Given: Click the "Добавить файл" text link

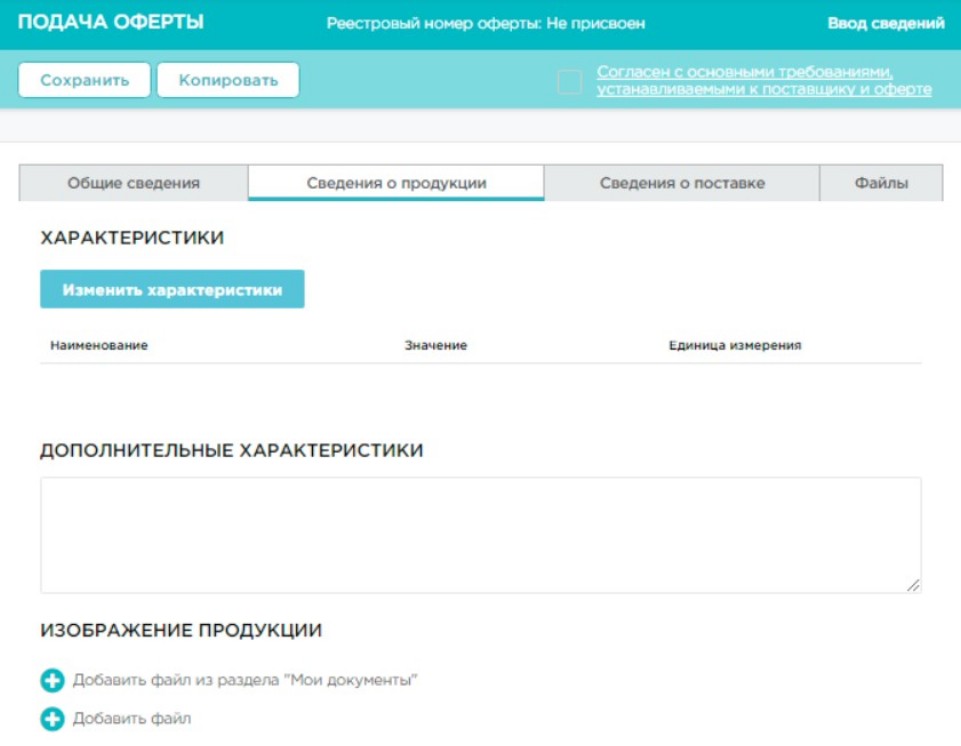Looking at the screenshot, I should coord(132,719).
